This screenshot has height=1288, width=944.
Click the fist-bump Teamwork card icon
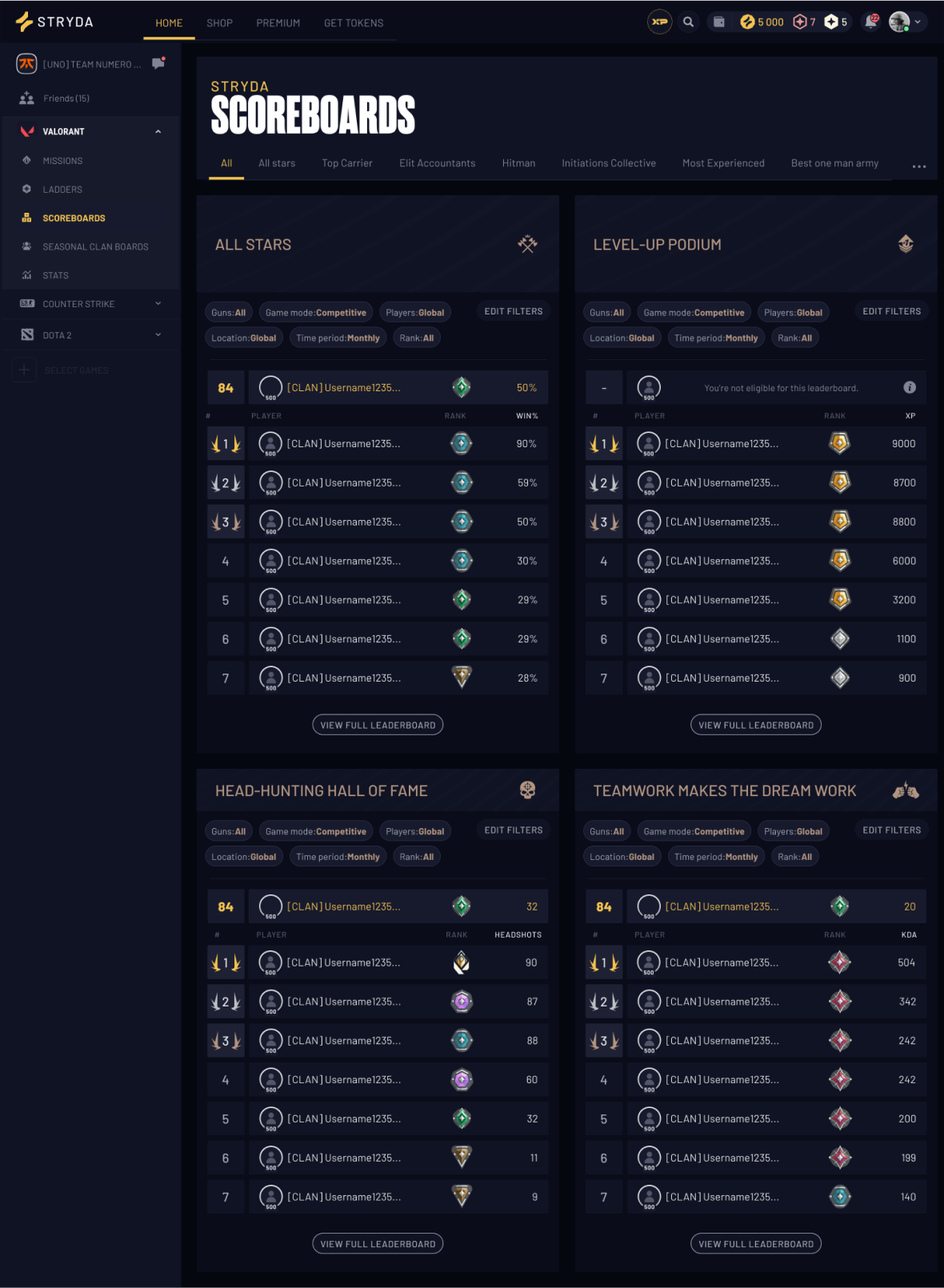[906, 790]
